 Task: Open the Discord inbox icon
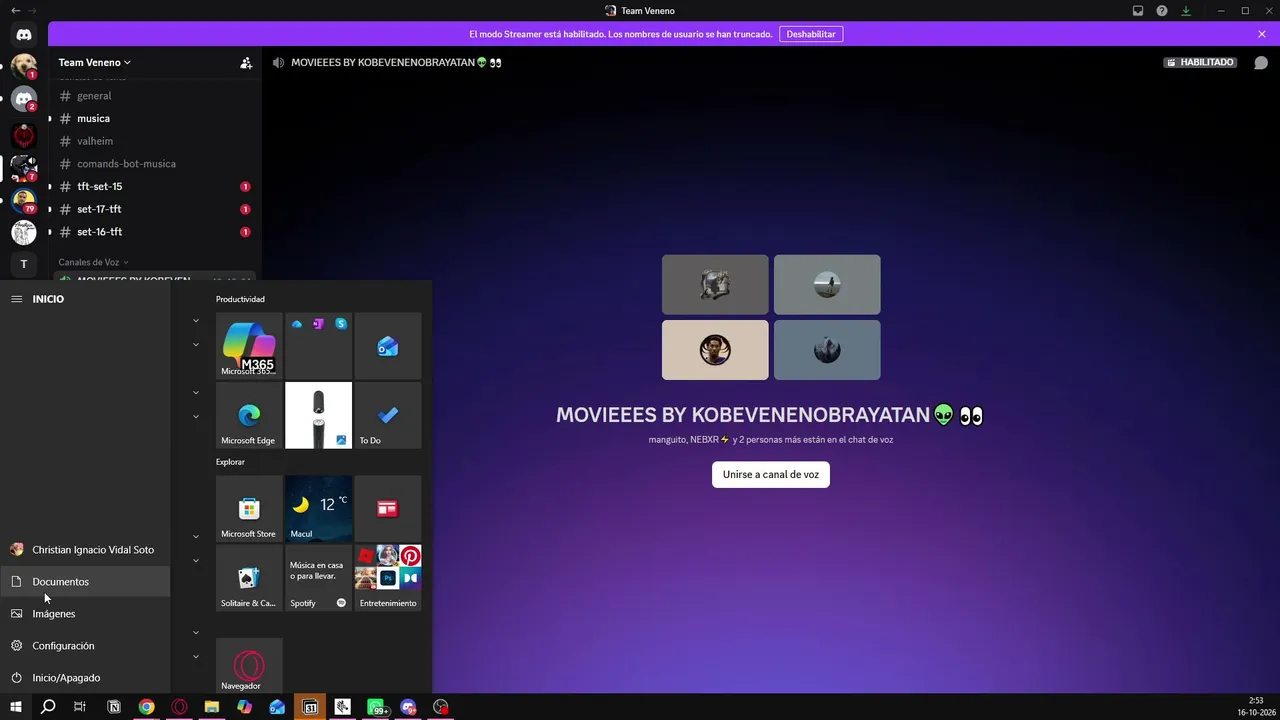click(x=1138, y=11)
